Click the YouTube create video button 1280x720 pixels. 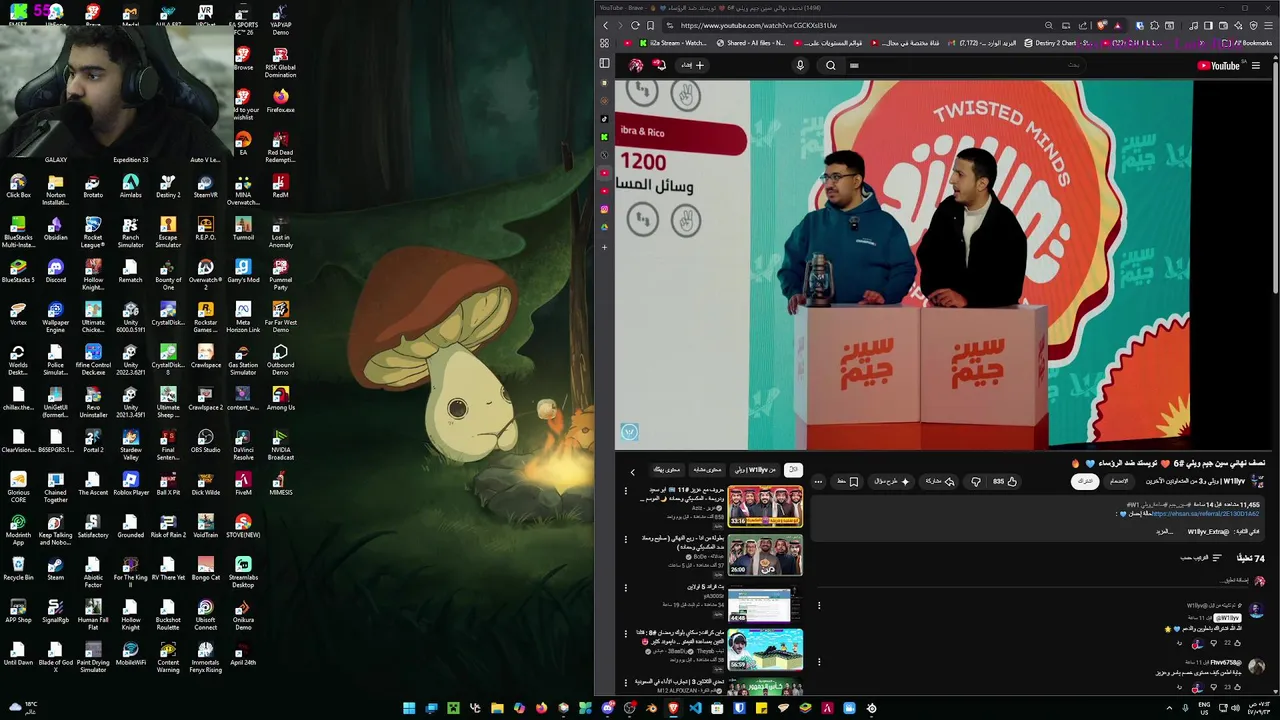(692, 65)
